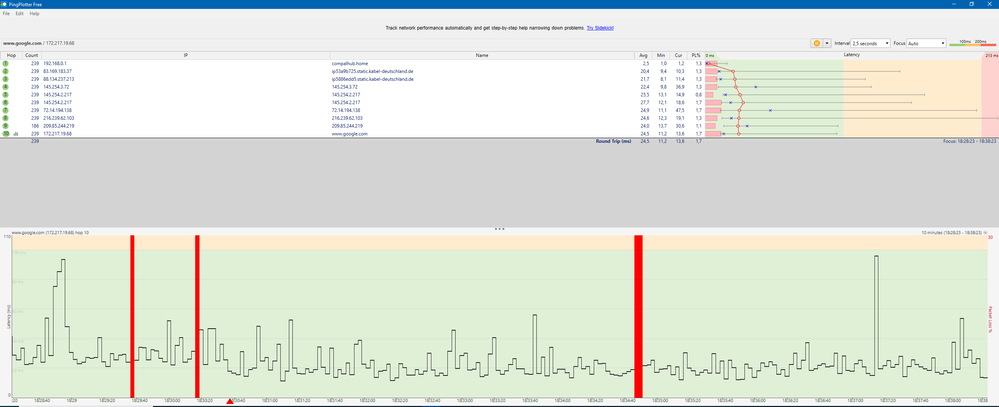Open the Interval dropdown set to 2,5 seconds
The image size is (999, 407).
(x=870, y=43)
